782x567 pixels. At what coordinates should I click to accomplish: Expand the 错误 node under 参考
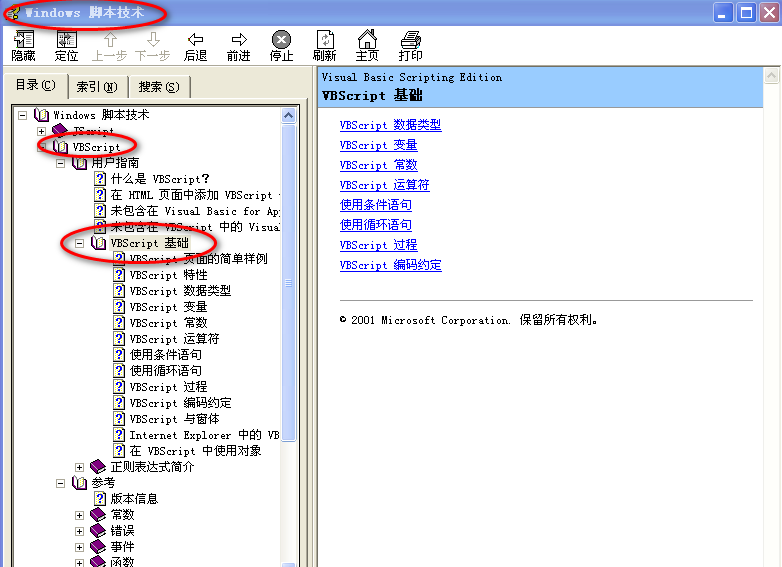click(79, 531)
